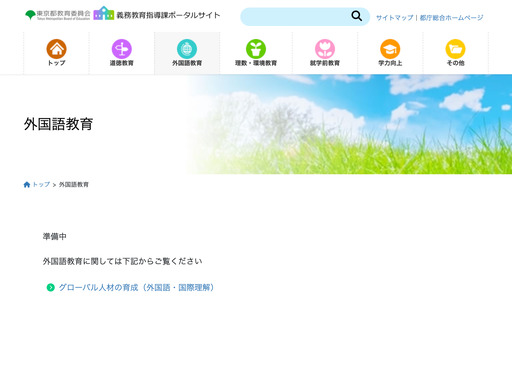This screenshot has height=384, width=512.
Task: Click the Tokyo Board of Education ginkgo logo
Action: 58,15
